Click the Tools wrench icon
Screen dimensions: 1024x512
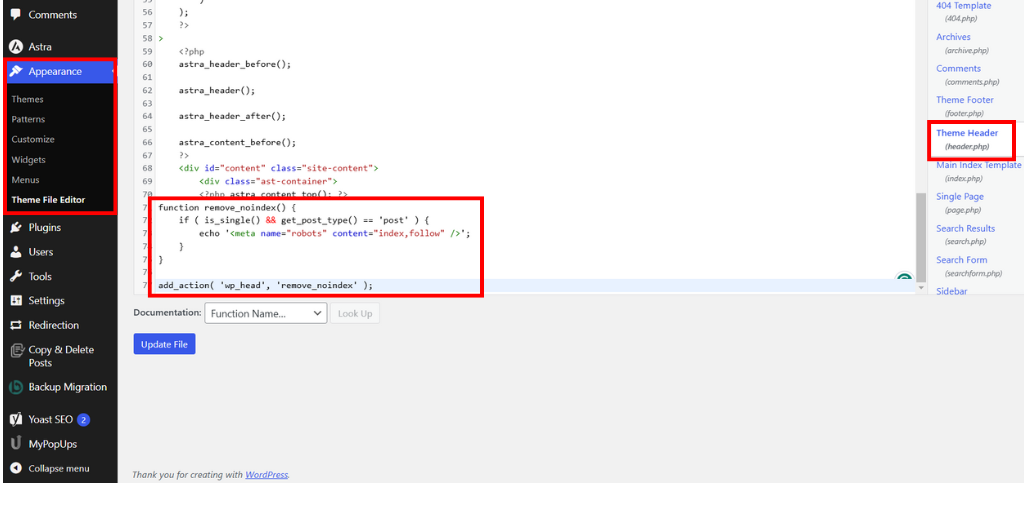16,276
